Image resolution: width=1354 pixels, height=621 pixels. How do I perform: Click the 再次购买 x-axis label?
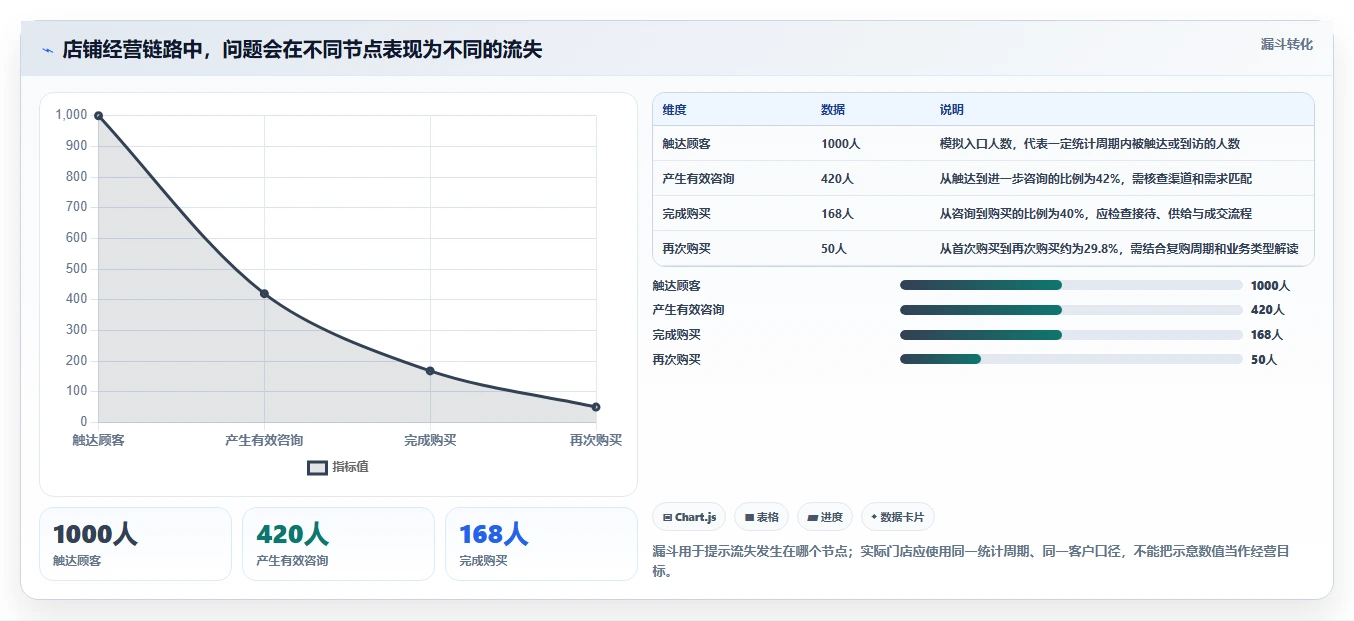(596, 440)
